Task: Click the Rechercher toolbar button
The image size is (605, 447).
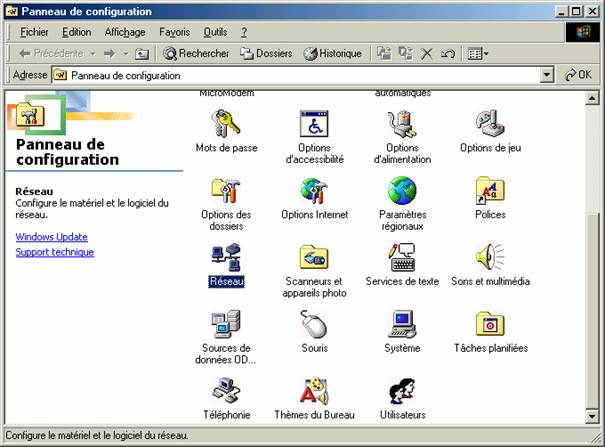Action: 196,54
